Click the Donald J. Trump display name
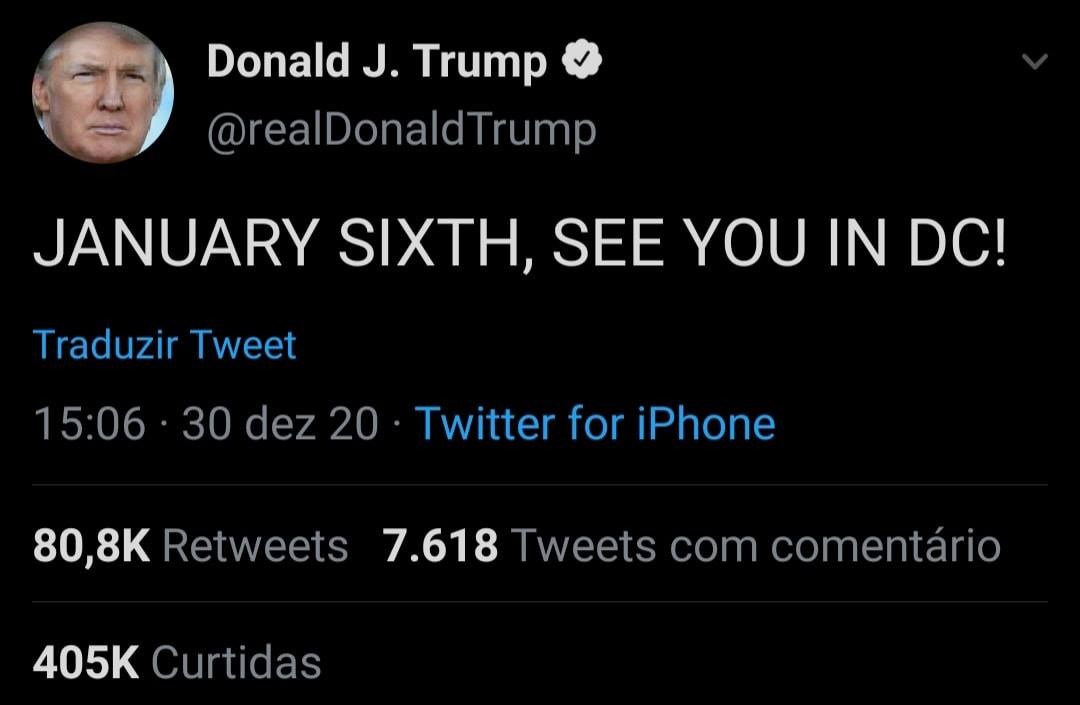This screenshot has height=705, width=1080. [x=377, y=62]
